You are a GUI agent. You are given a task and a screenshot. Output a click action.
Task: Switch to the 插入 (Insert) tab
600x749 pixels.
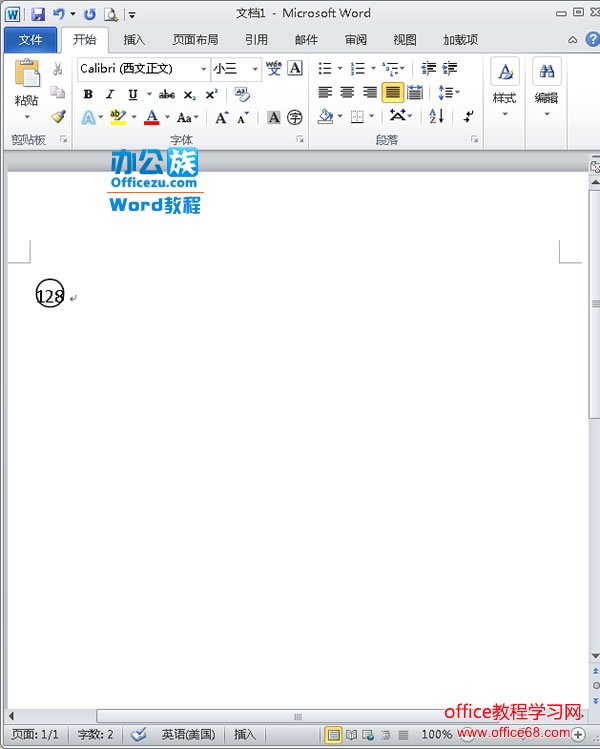click(x=134, y=40)
